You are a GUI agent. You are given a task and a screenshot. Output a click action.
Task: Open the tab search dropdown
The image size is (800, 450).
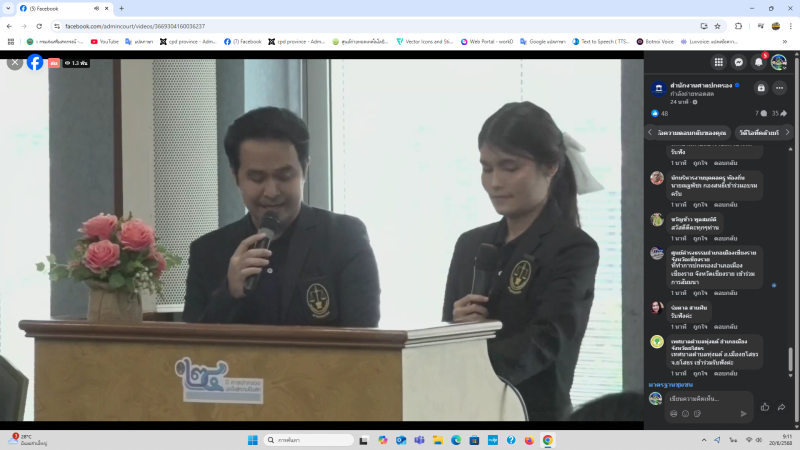(x=8, y=8)
